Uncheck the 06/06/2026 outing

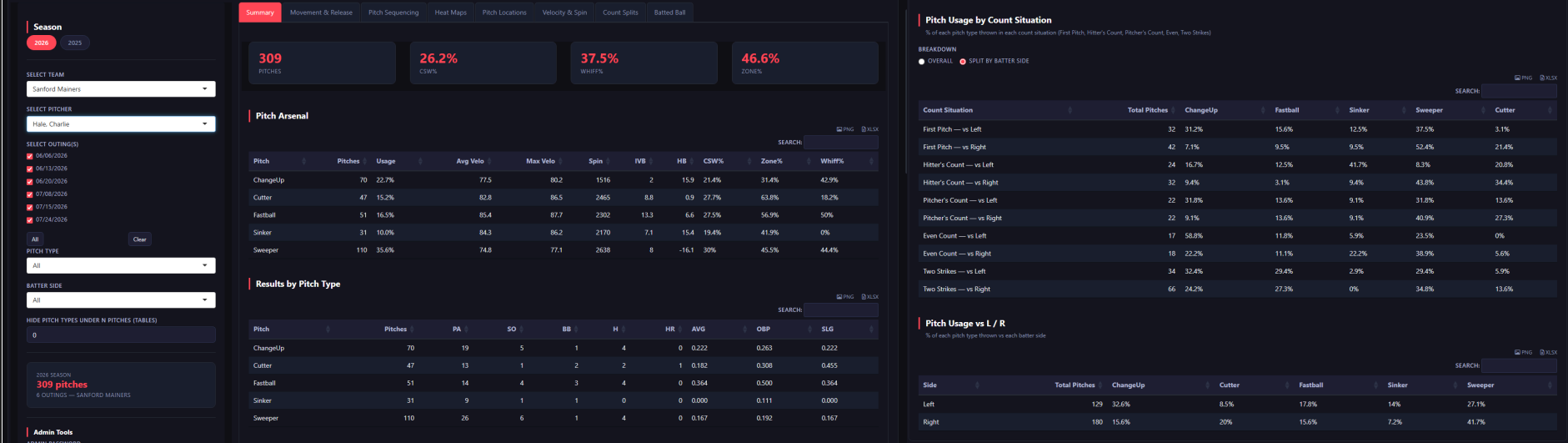coord(30,156)
